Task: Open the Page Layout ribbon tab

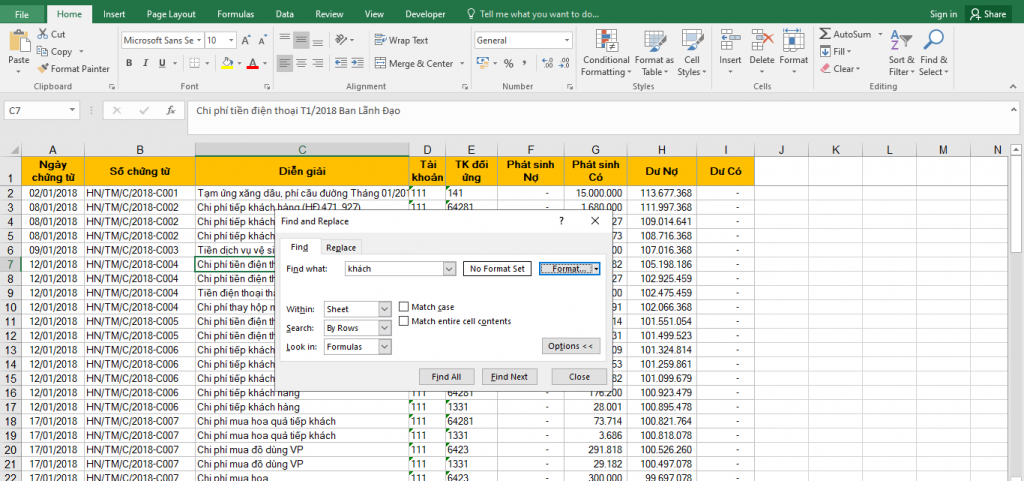Action: point(171,14)
